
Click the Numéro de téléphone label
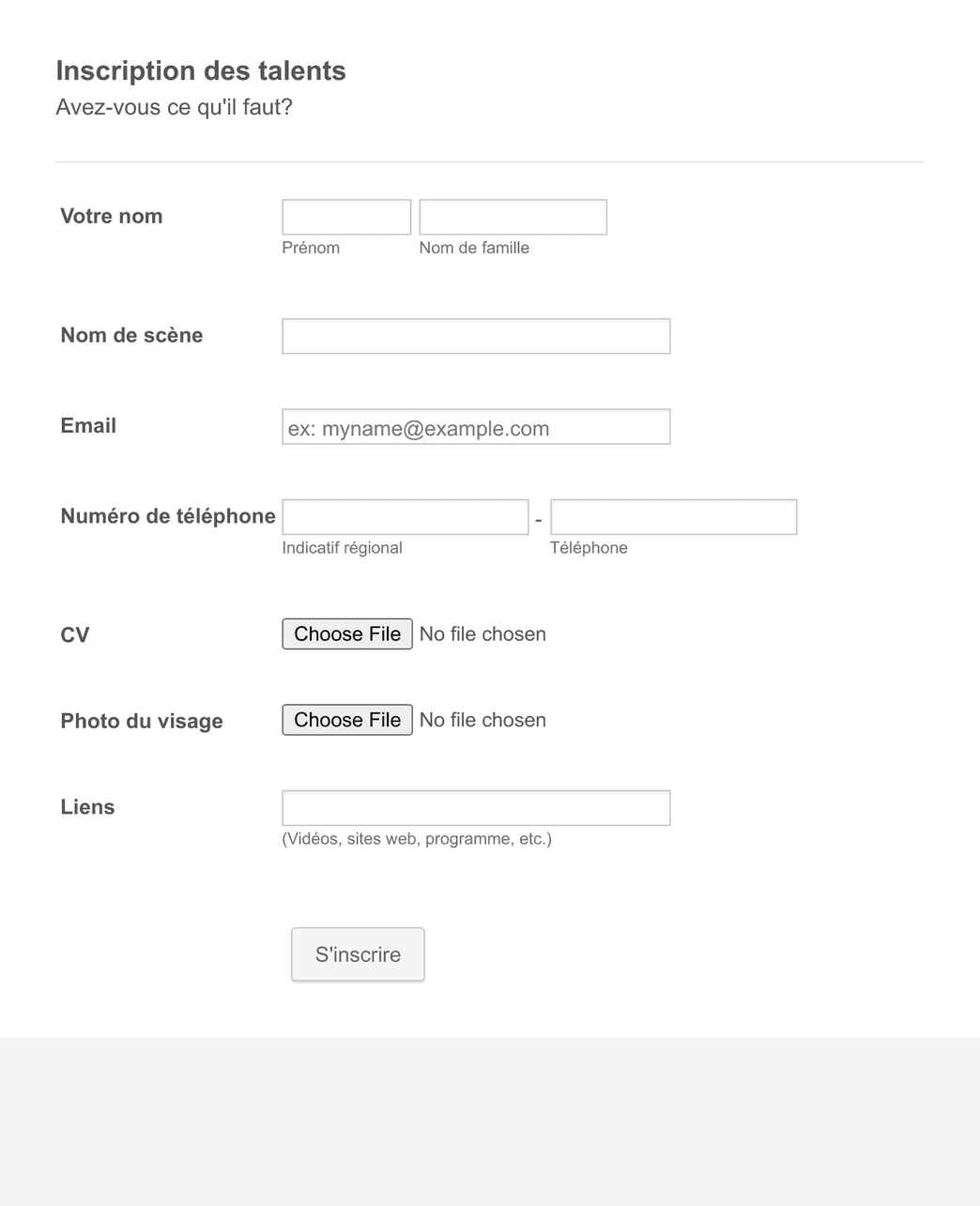167,516
